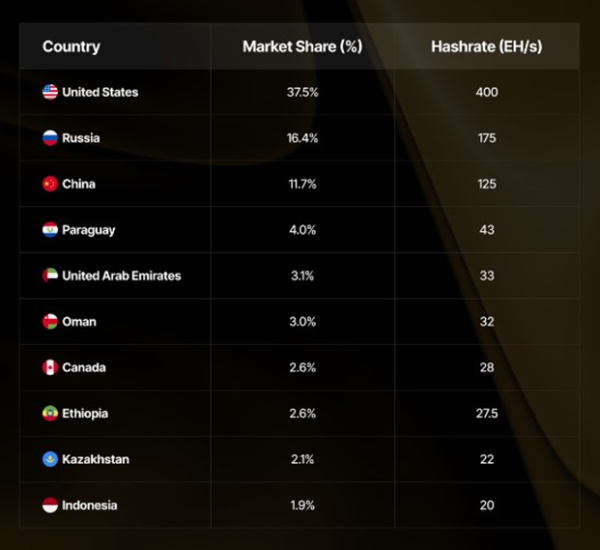Click the China flag icon
600x550 pixels.
(50, 184)
